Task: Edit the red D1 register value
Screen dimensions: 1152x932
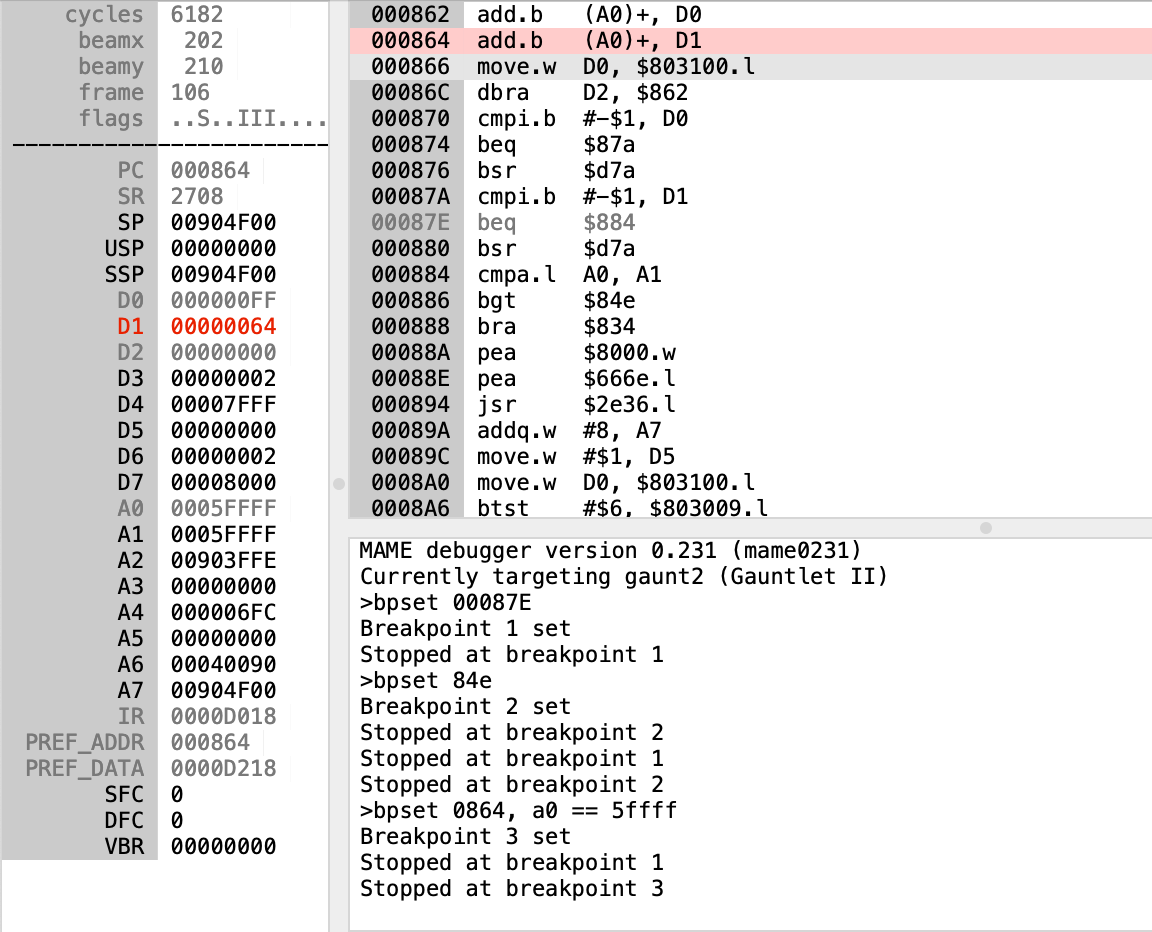Action: [x=223, y=327]
